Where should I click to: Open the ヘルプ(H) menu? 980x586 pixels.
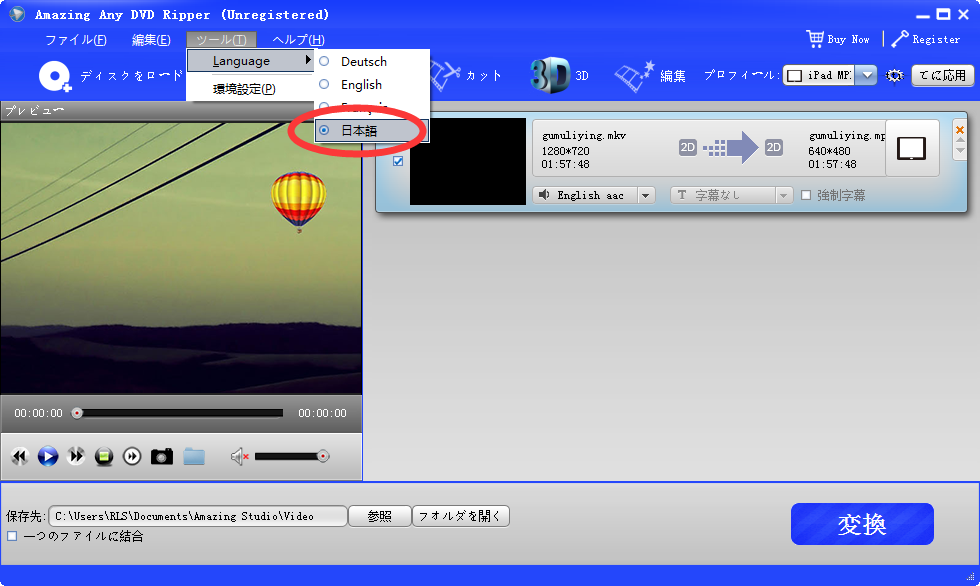[x=298, y=40]
